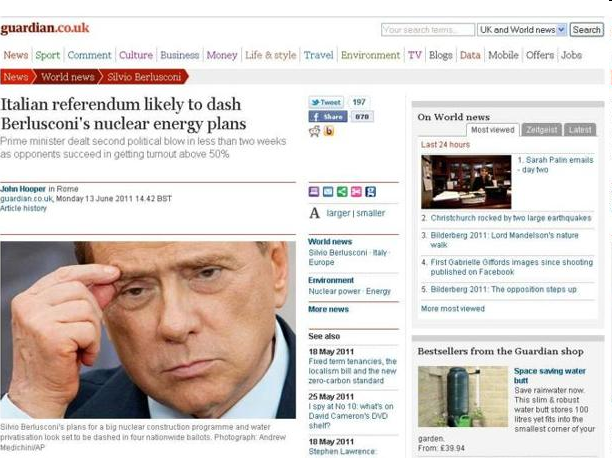Click the Twitter Tweet button
Screen dimensions: 612x458
pos(326,102)
